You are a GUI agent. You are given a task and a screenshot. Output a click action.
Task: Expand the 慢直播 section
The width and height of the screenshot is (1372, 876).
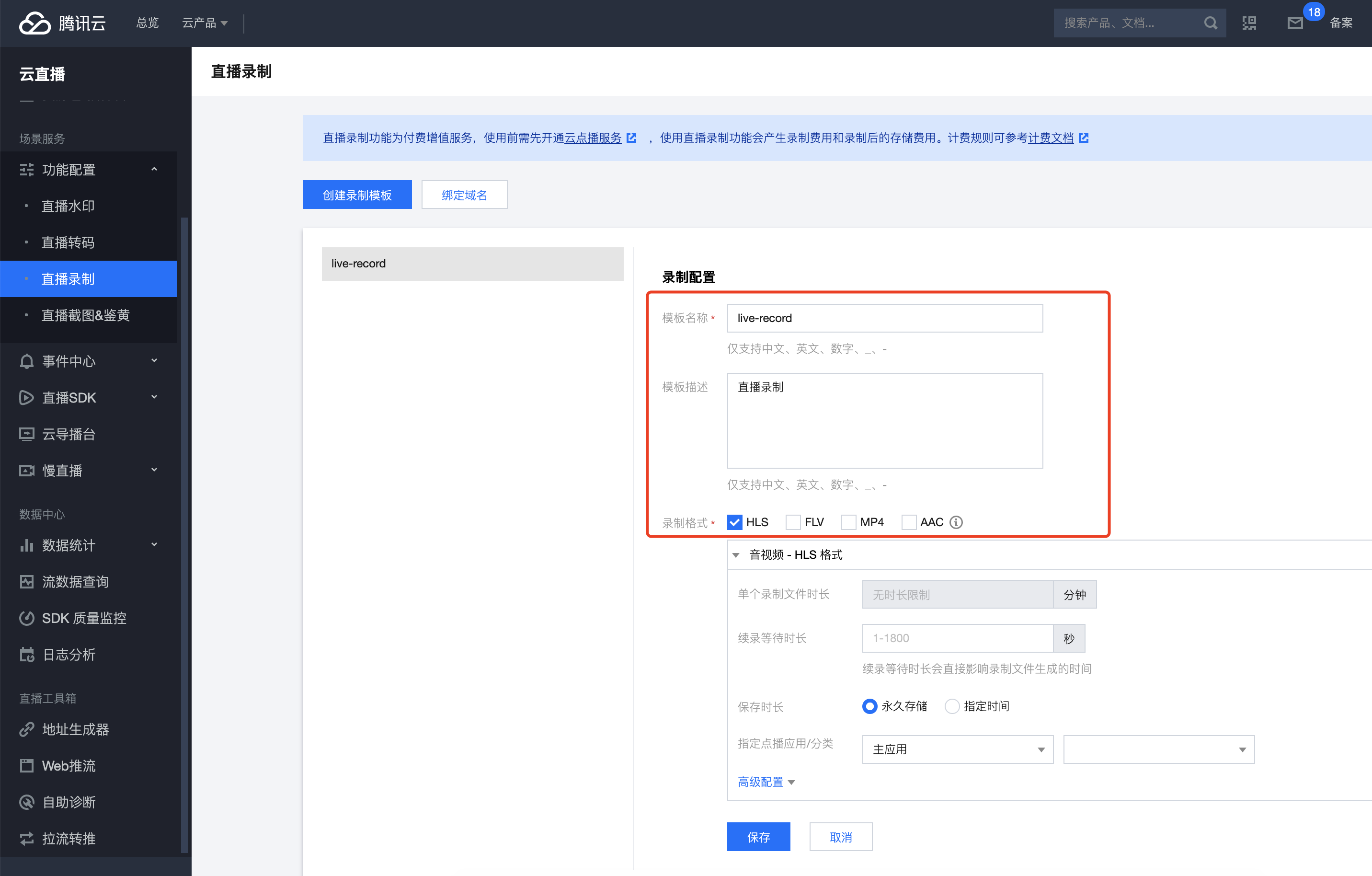154,470
